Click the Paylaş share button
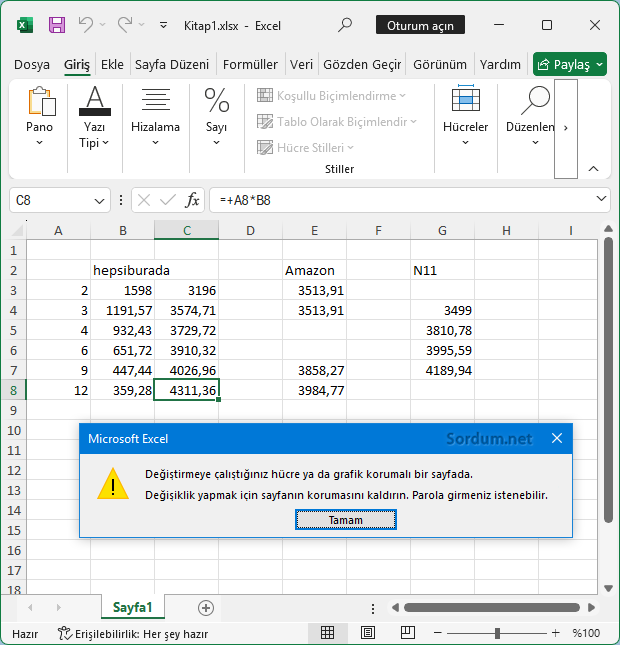Screen dimensions: 620x645 coord(570,64)
